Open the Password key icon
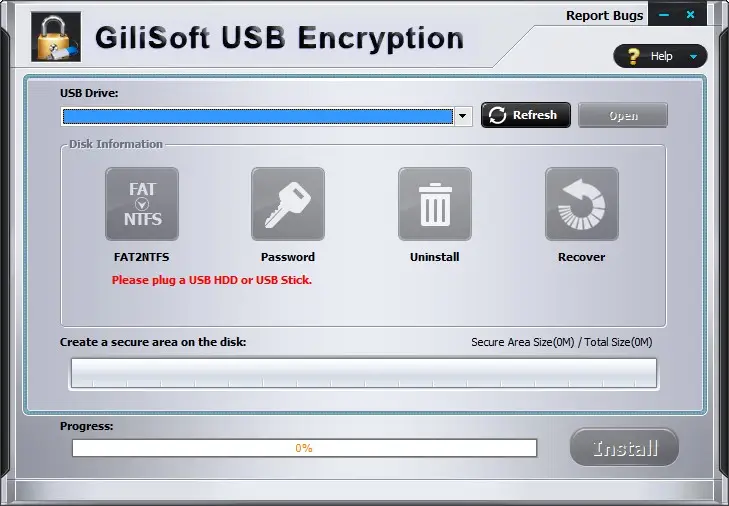 288,204
